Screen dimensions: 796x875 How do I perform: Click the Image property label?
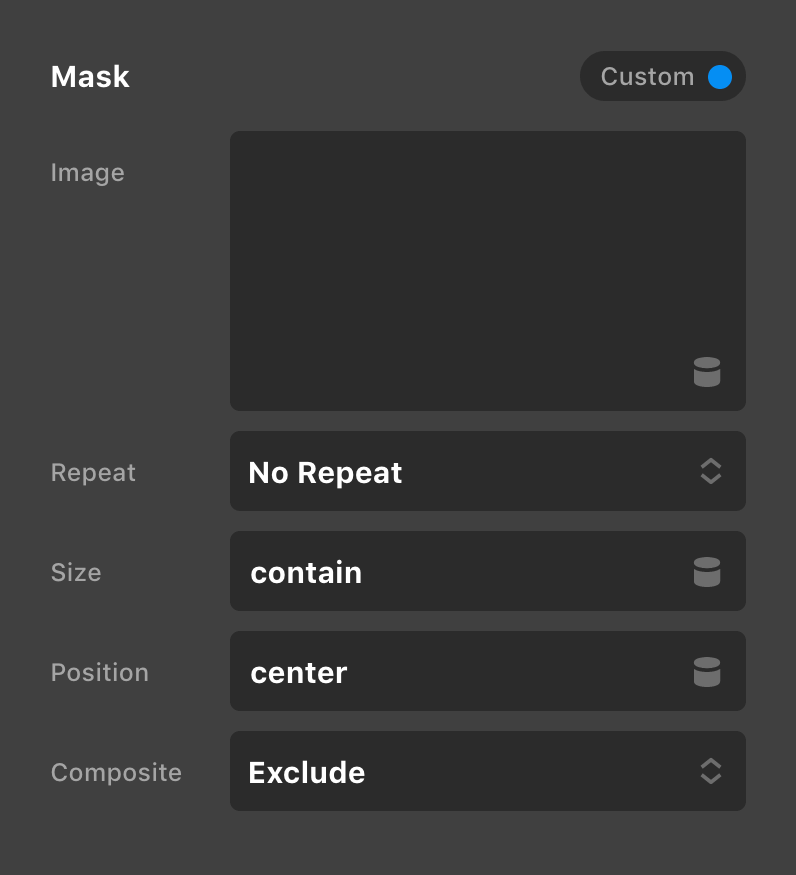88,173
